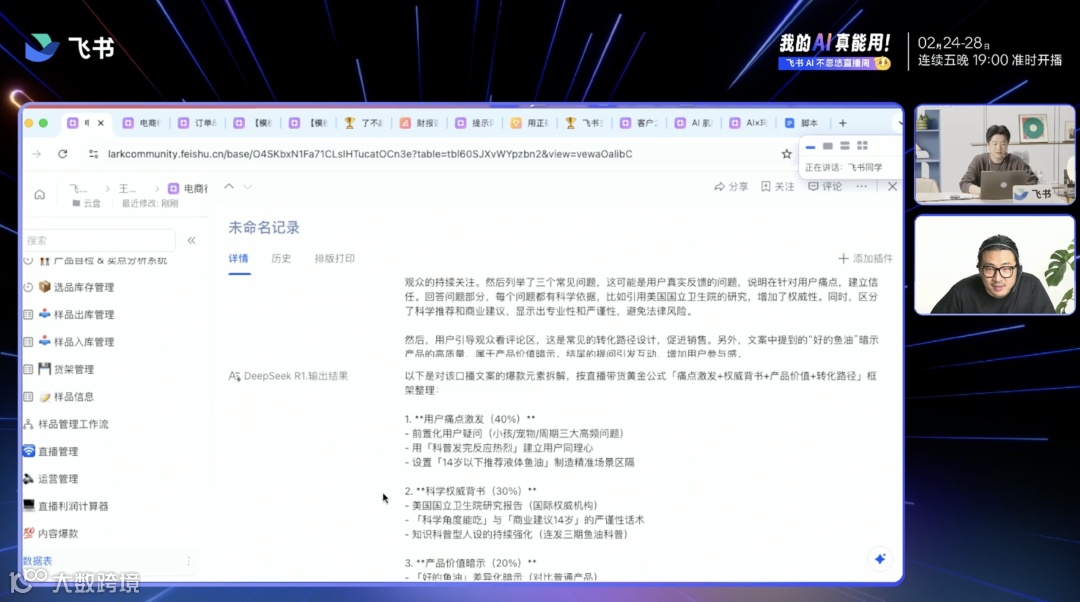The image size is (1080, 602).
Task: Click the 飞书 logo in the corner
Action: [x=69, y=48]
